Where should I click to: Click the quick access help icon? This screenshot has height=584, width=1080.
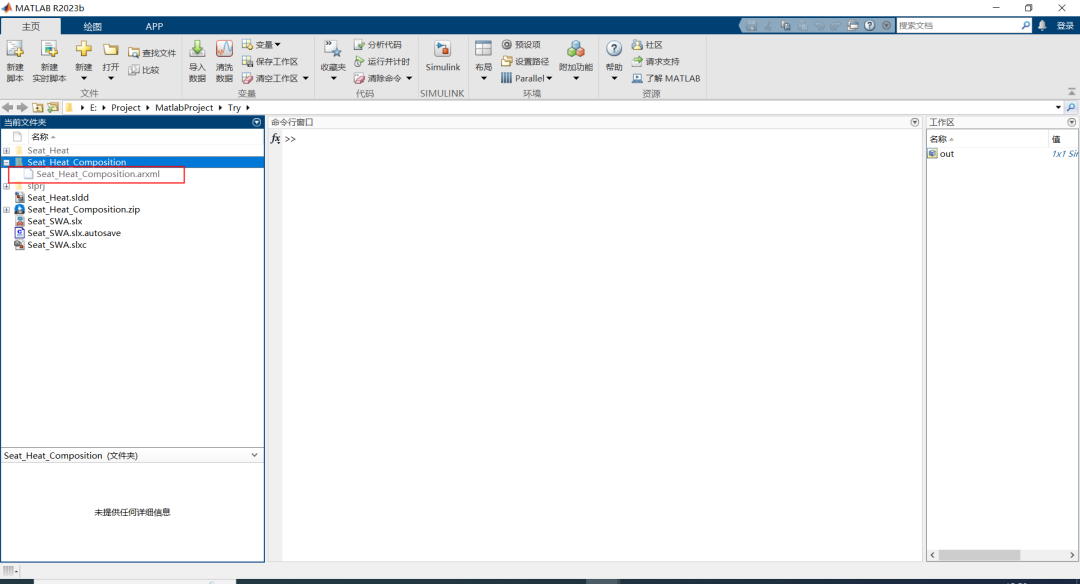(870, 25)
